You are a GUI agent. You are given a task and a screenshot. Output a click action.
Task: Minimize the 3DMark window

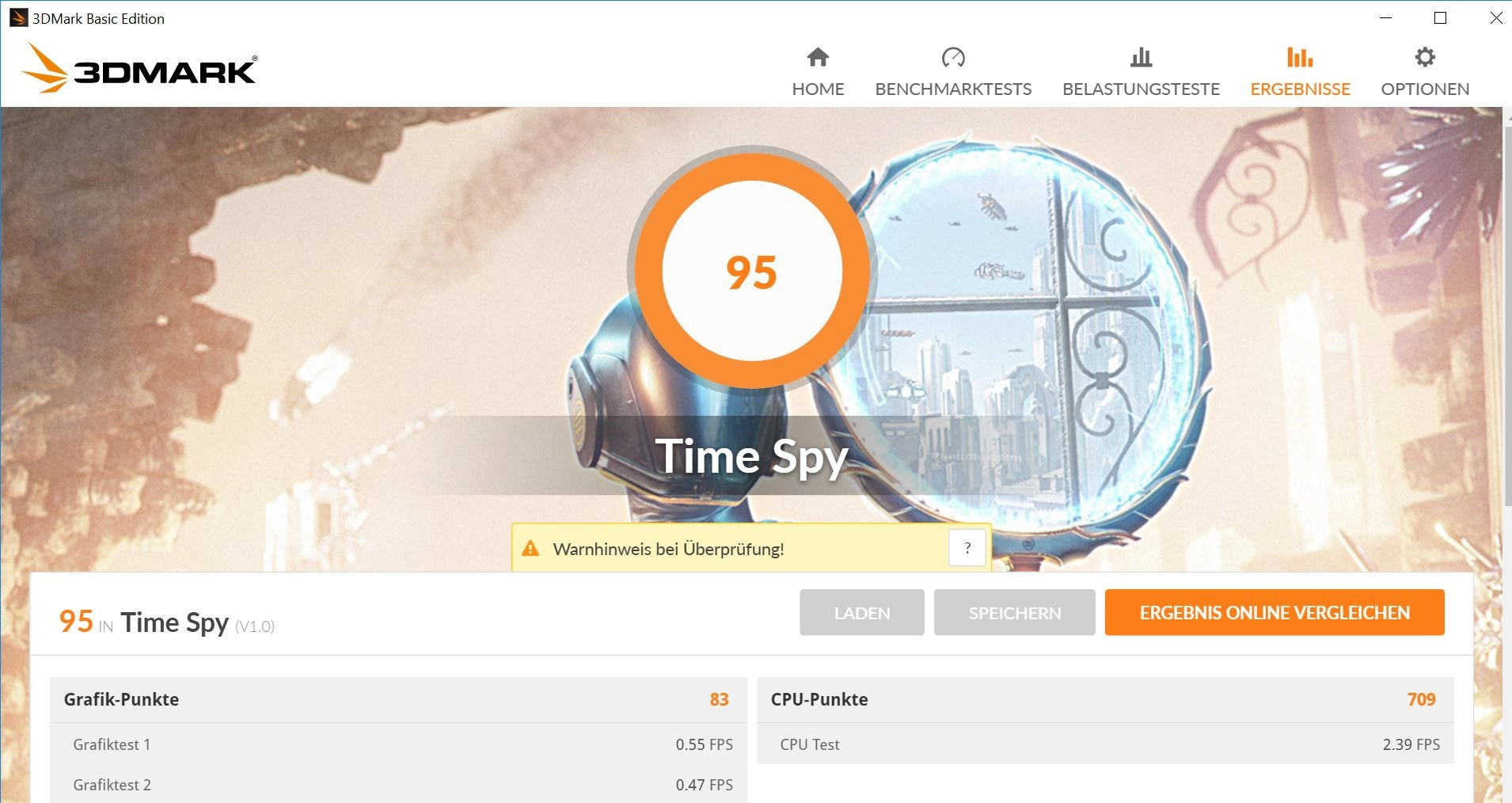(1385, 17)
